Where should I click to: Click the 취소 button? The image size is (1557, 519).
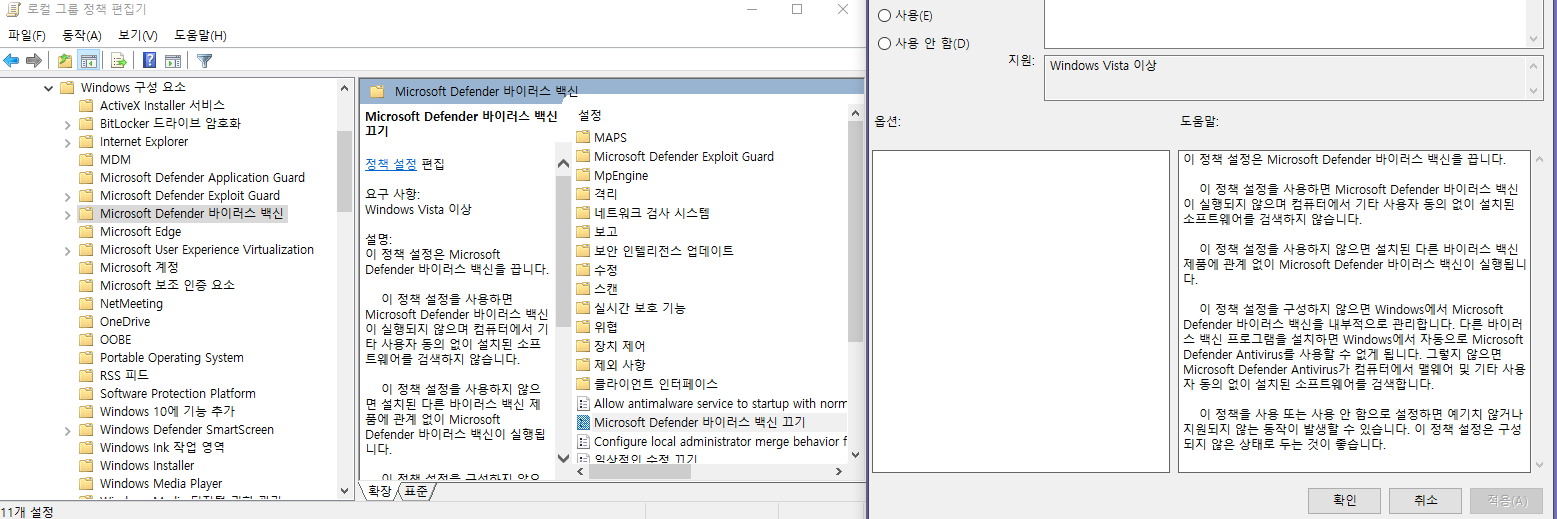(x=1425, y=500)
